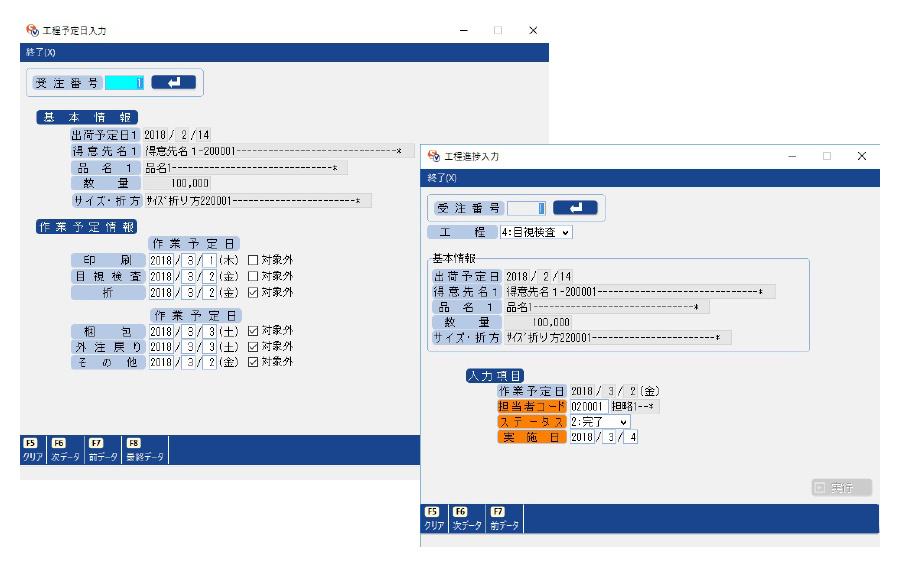Check 対象外 checkbox for 印刷 row
This screenshot has height=566, width=900.
(x=253, y=260)
